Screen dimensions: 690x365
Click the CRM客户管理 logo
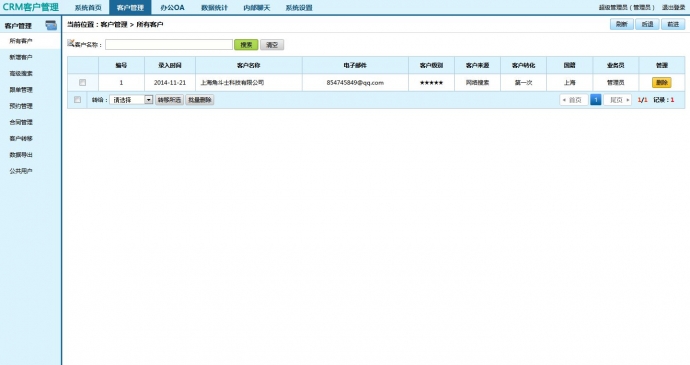point(30,7)
